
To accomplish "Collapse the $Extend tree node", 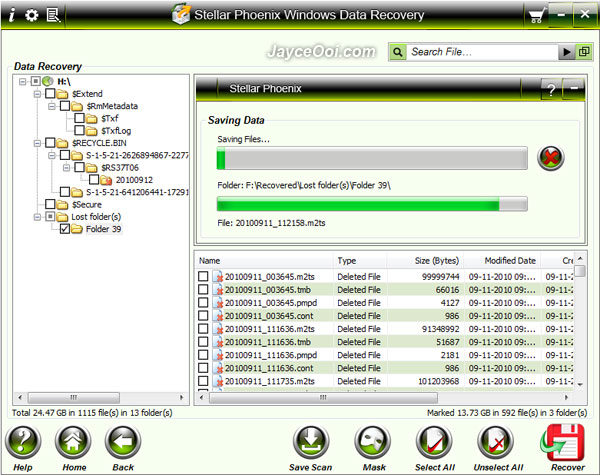I will coord(37,94).
